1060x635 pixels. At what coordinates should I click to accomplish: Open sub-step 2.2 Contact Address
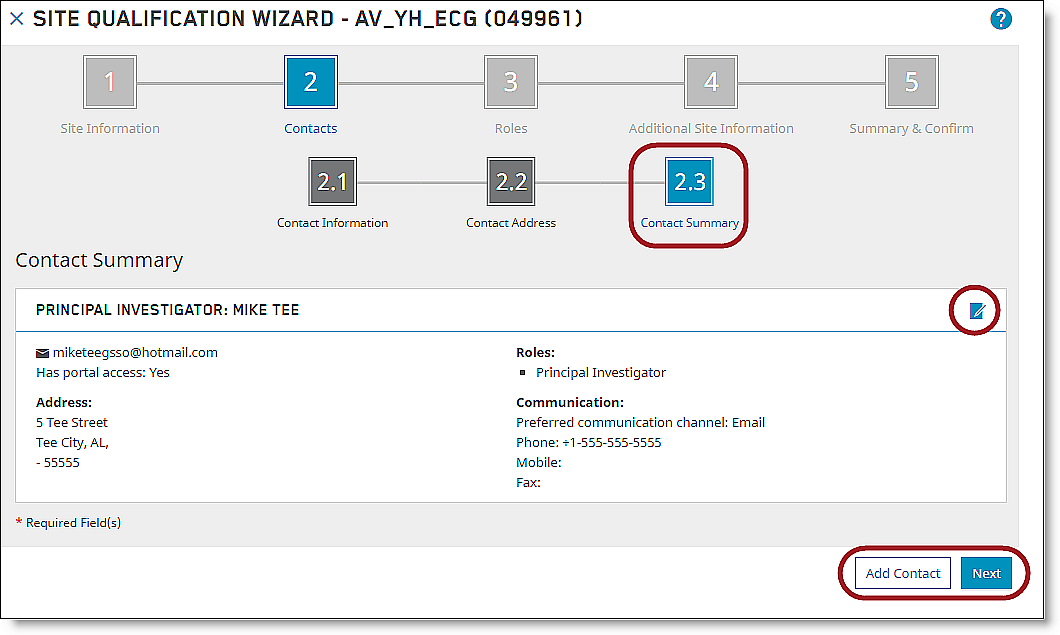511,182
